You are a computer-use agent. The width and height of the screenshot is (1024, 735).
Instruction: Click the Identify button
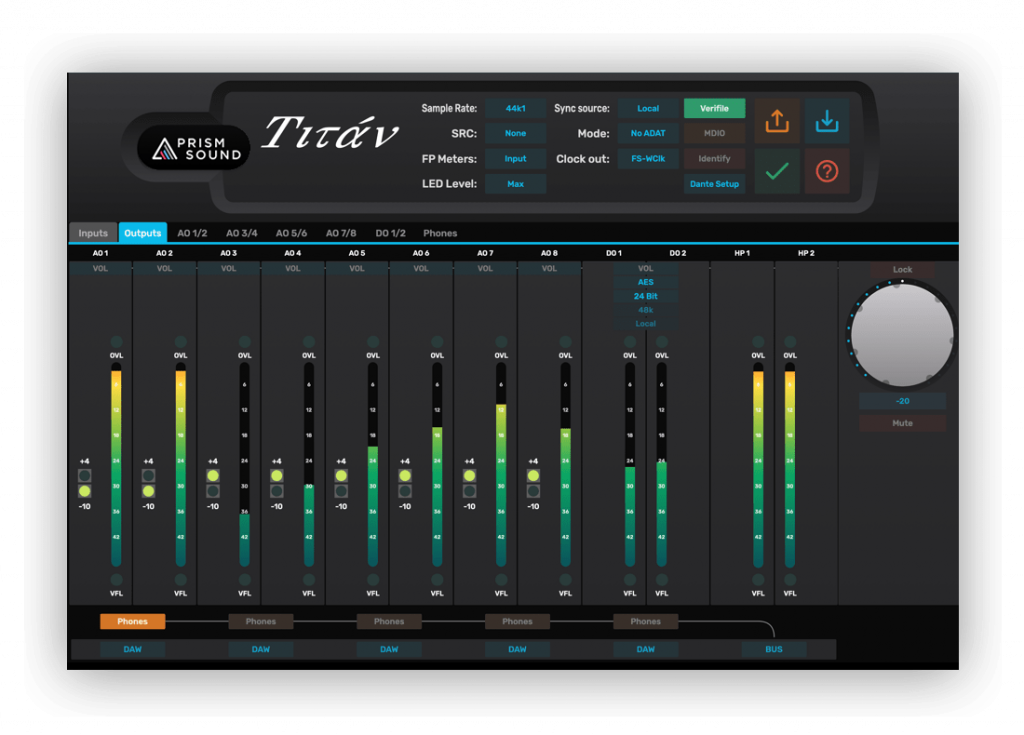714,158
